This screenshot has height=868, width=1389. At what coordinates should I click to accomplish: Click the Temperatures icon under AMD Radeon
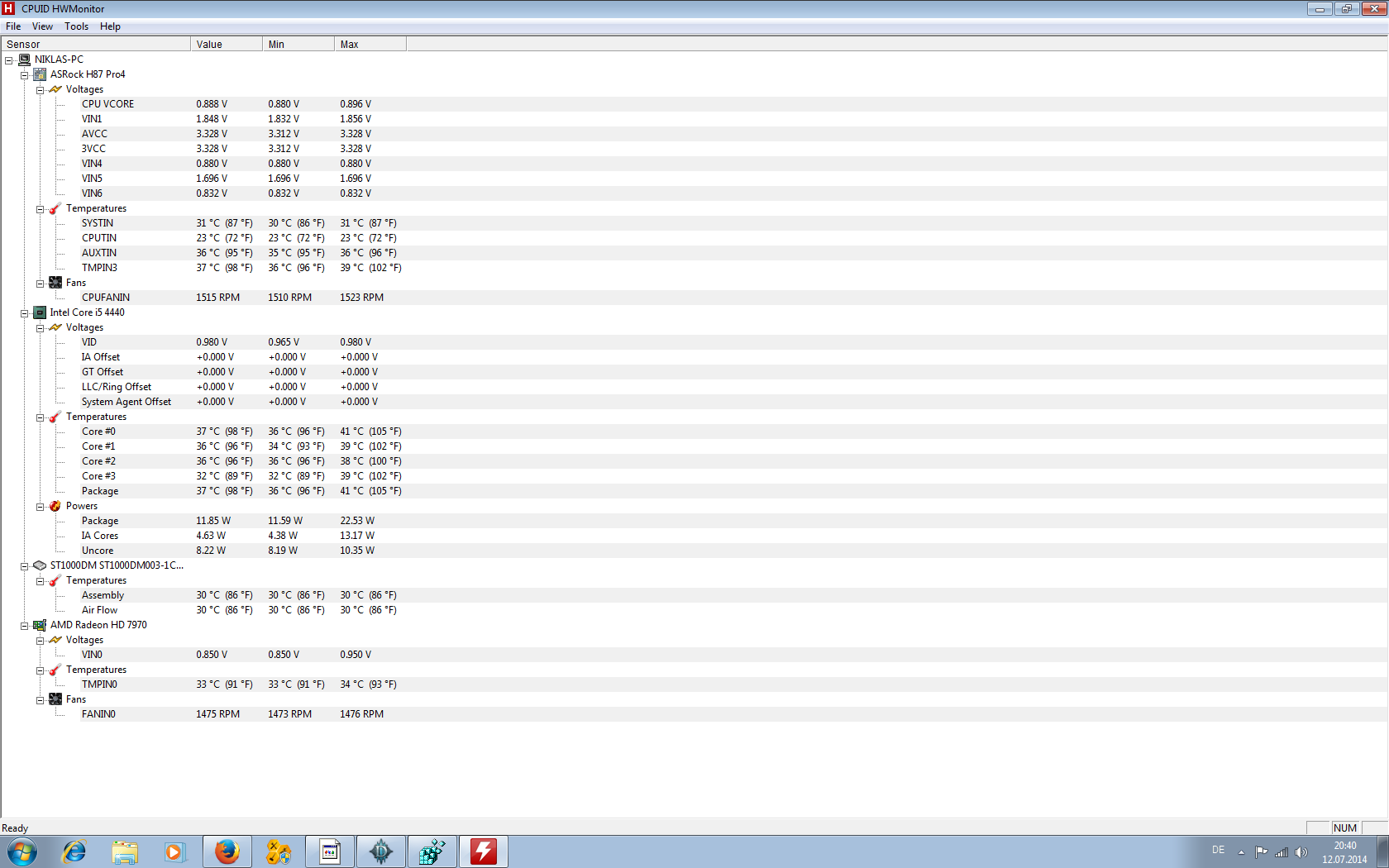tap(55, 670)
